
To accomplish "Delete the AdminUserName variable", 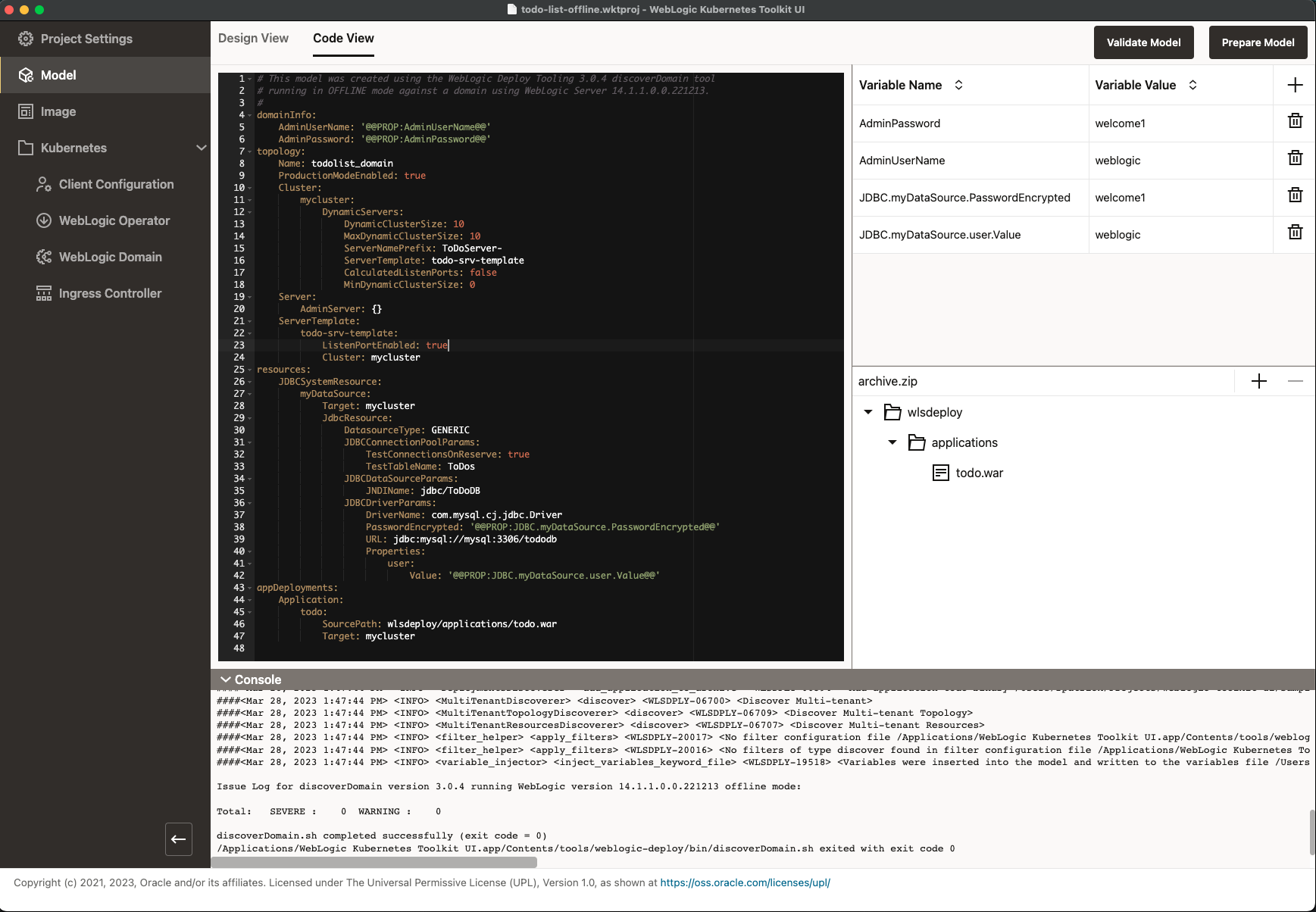I will coord(1295,158).
